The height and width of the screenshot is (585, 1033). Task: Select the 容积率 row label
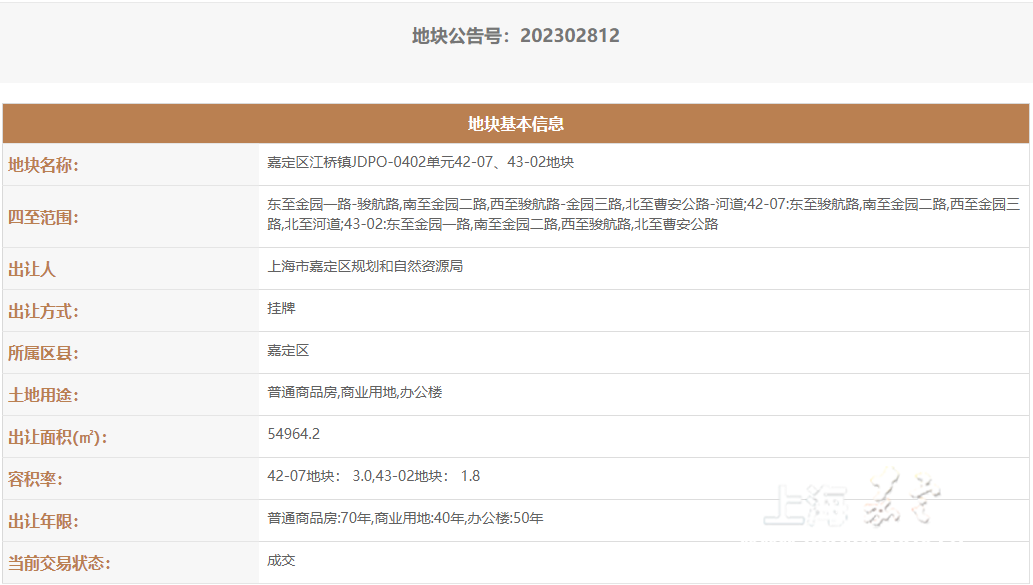click(36, 479)
